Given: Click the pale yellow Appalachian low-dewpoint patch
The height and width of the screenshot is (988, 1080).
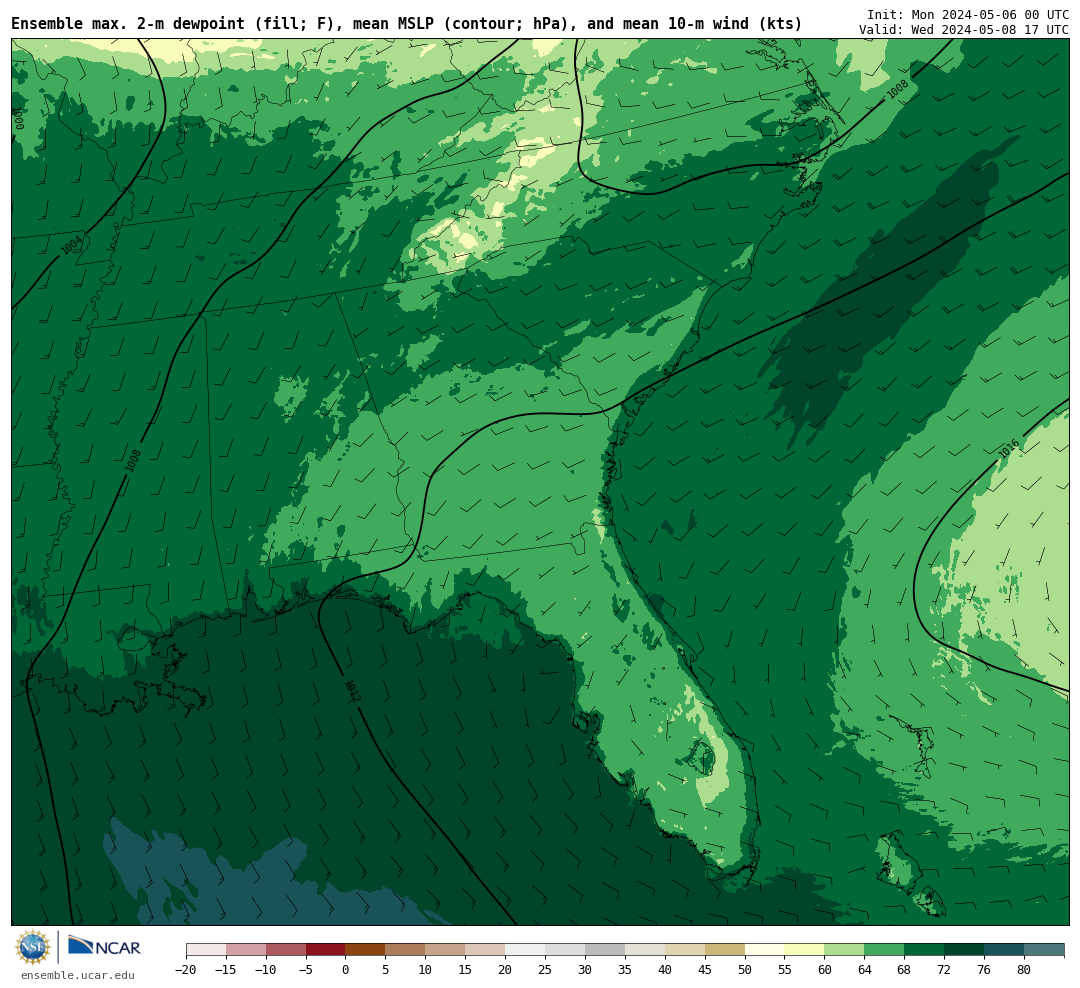Looking at the screenshot, I should click(x=458, y=238).
